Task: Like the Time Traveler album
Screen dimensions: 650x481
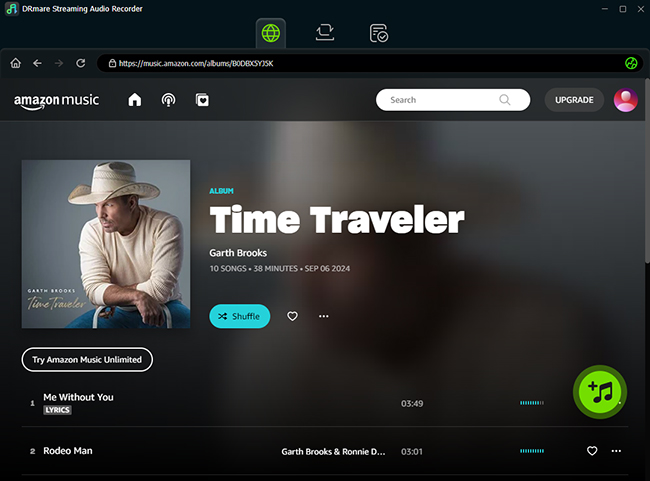Action: 292,316
